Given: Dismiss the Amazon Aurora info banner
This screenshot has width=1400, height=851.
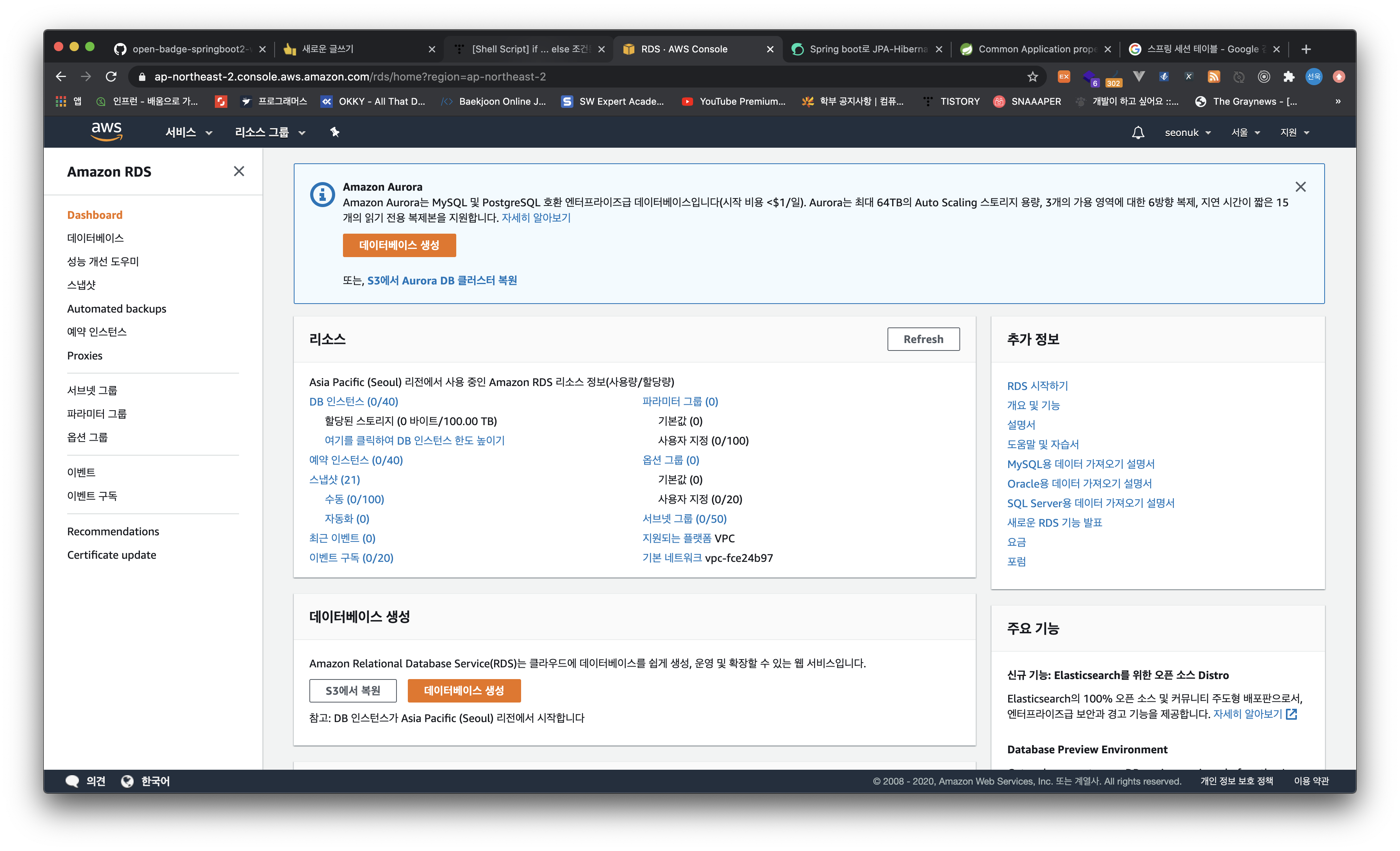Looking at the screenshot, I should click(x=1300, y=187).
